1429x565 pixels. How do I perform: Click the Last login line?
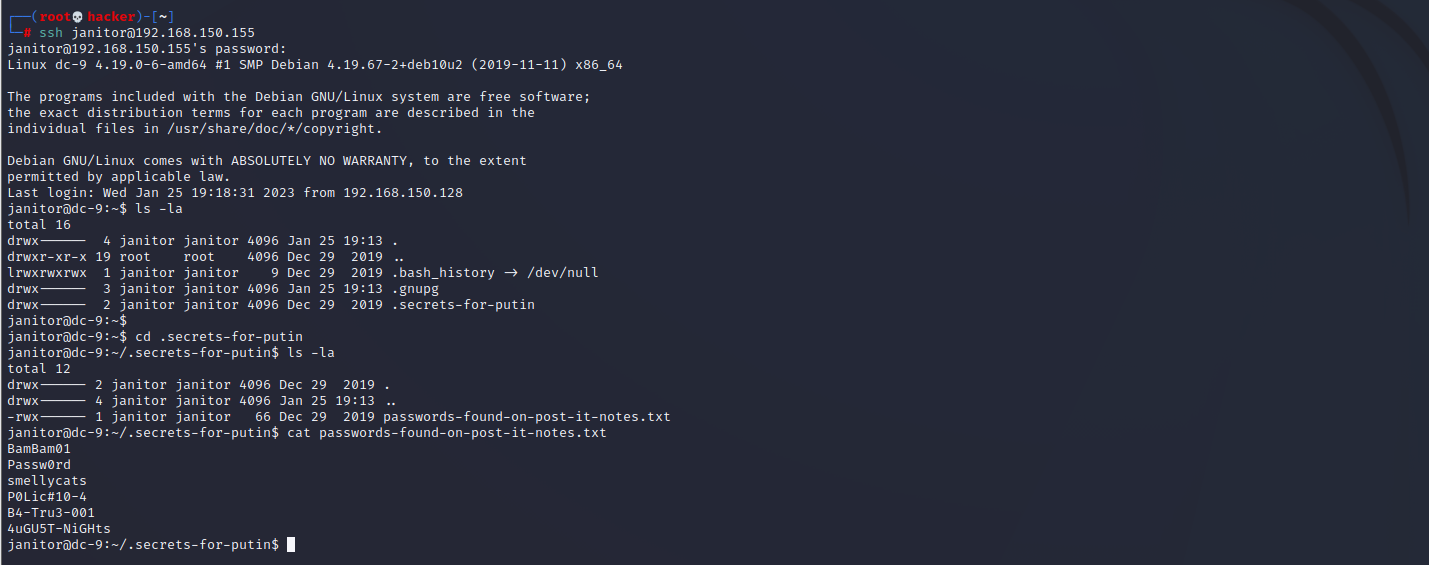235,193
